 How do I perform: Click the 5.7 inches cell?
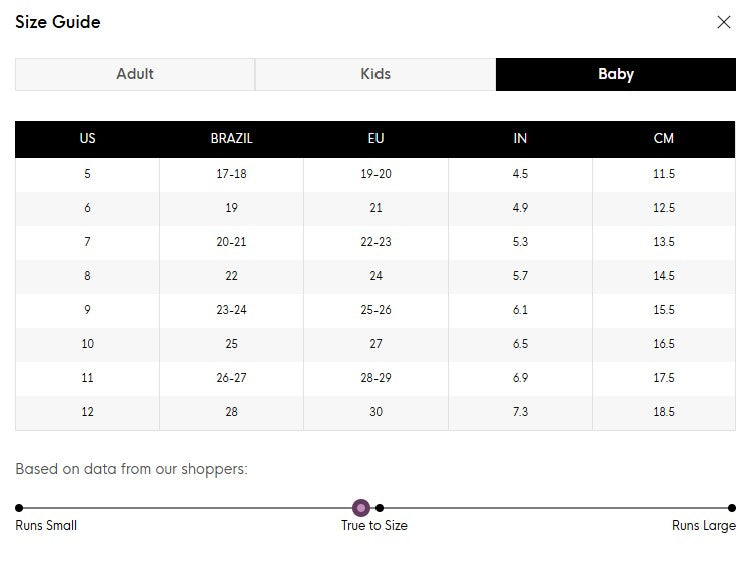[520, 276]
